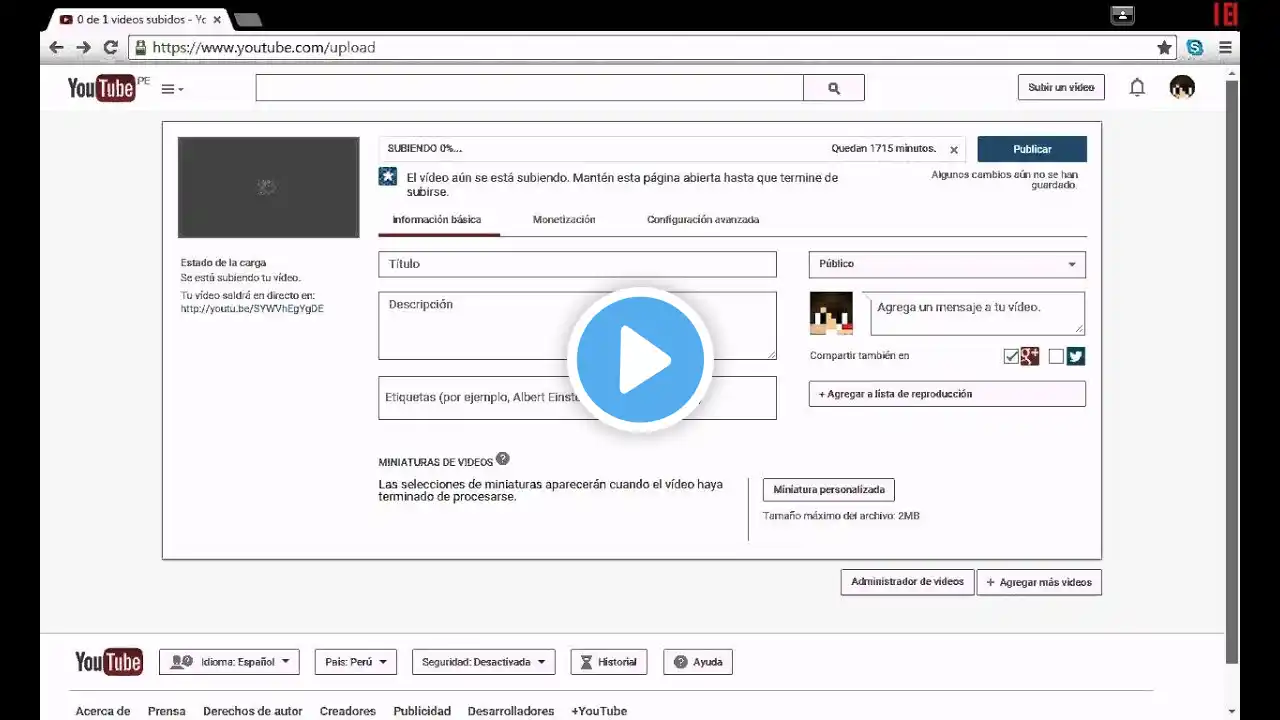Click the search magnifier button
Viewport: 1280px width, 720px height.
834,88
